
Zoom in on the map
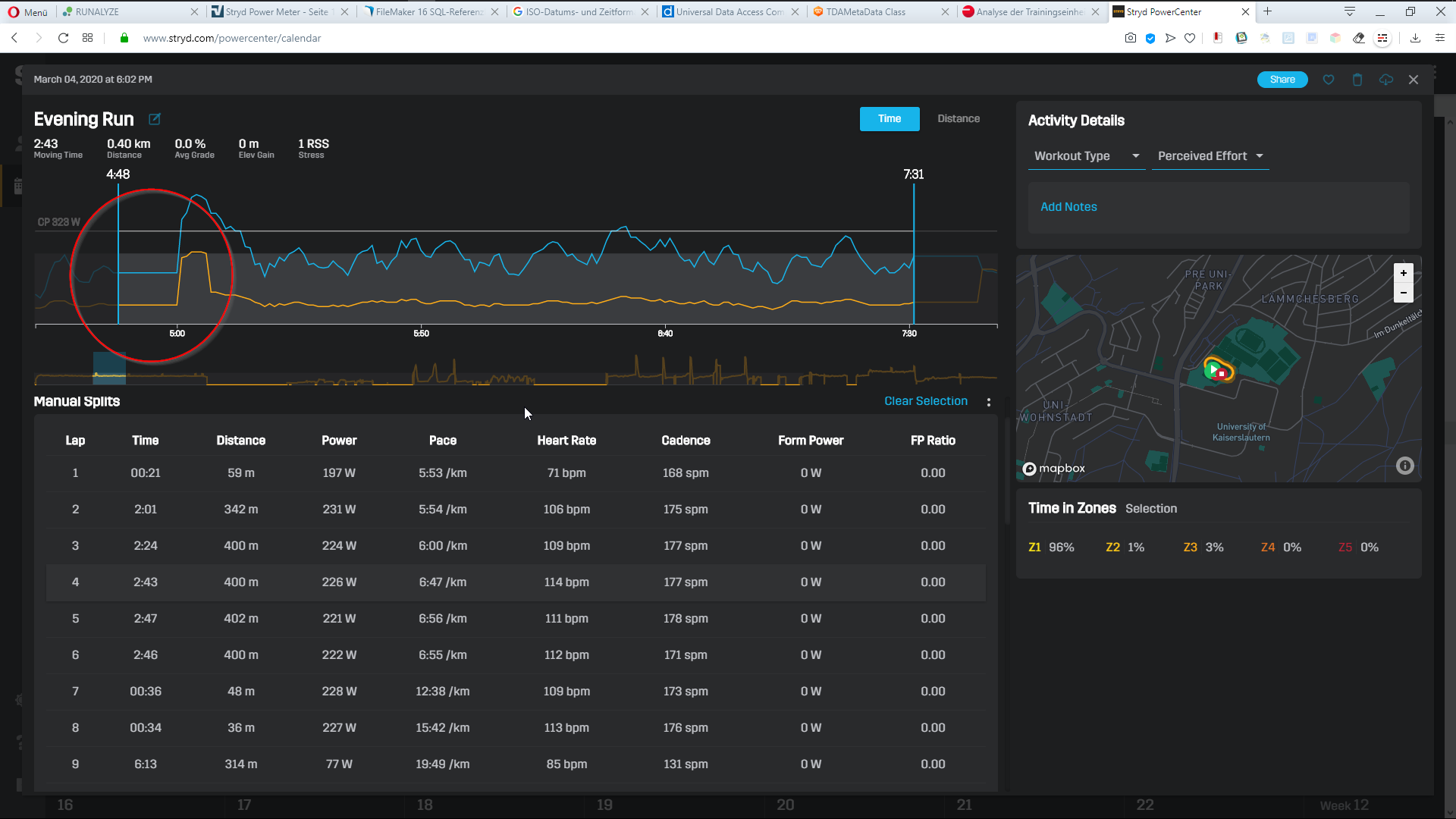pyautogui.click(x=1403, y=273)
